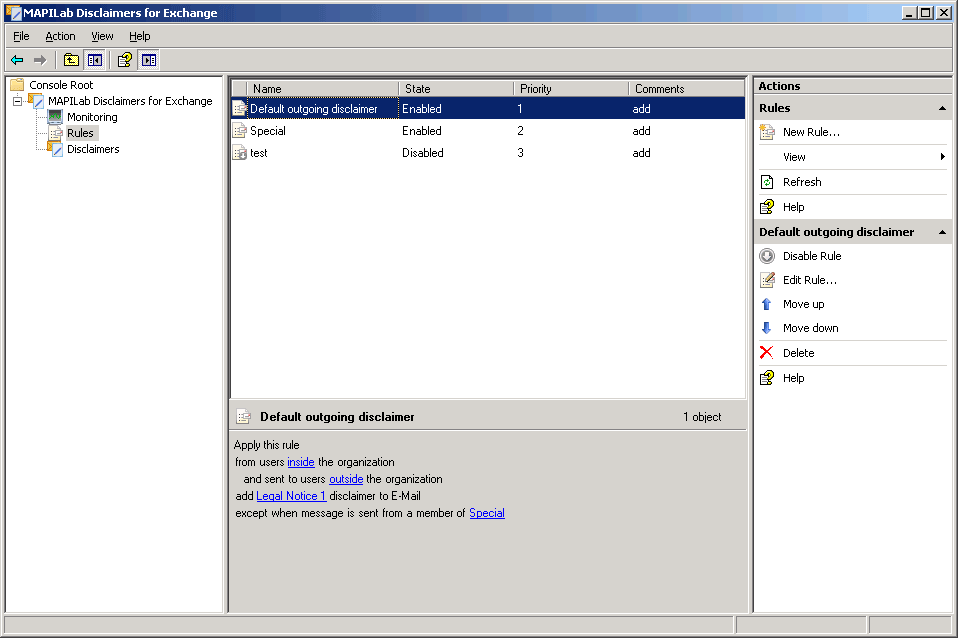Toggle the Show/Hide Console Tree toolbar icon
The image size is (958, 638).
click(x=95, y=60)
